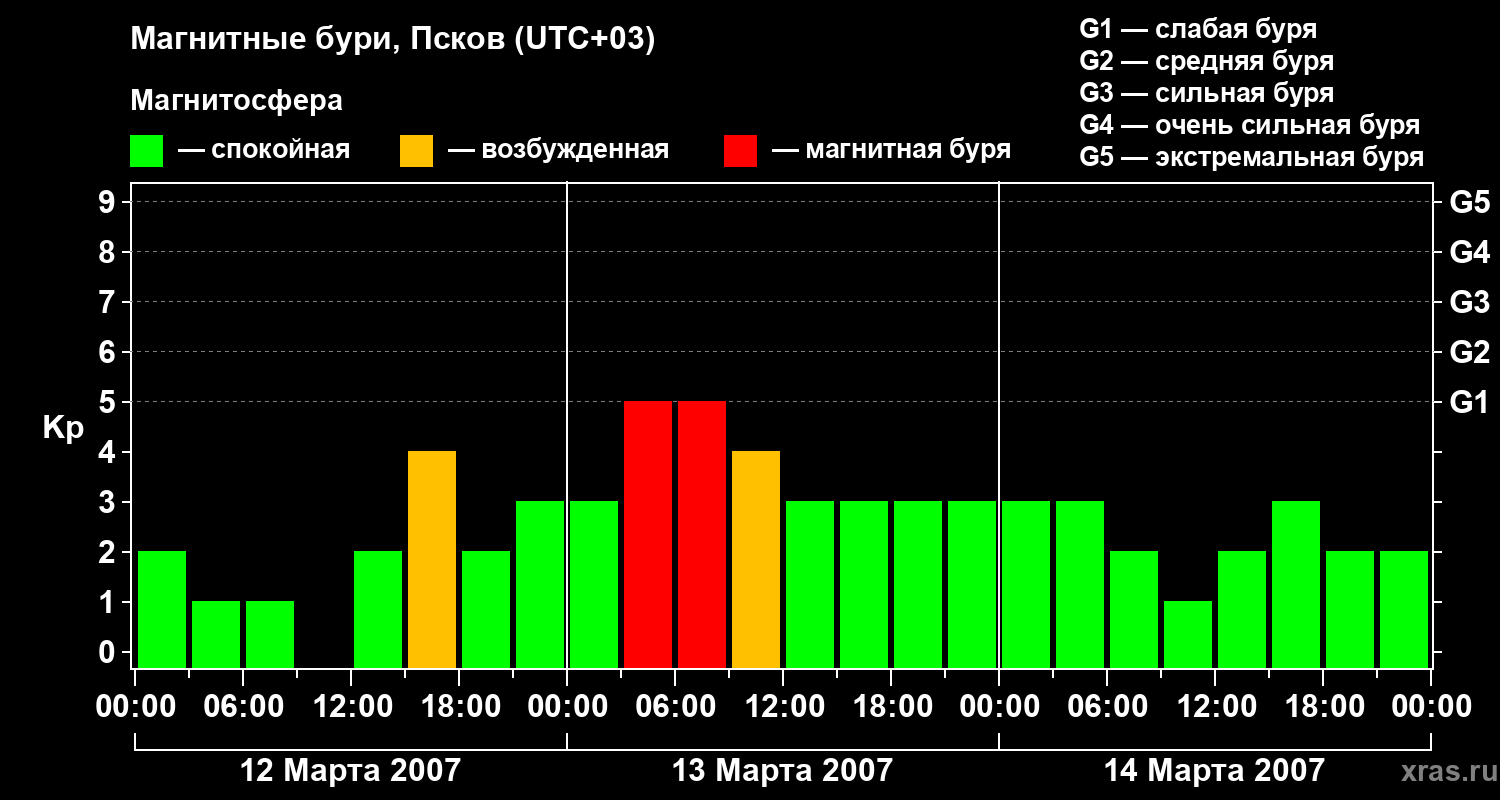The height and width of the screenshot is (800, 1500).
Task: Select the "12 Марта 2007" date label
Action: point(351,771)
